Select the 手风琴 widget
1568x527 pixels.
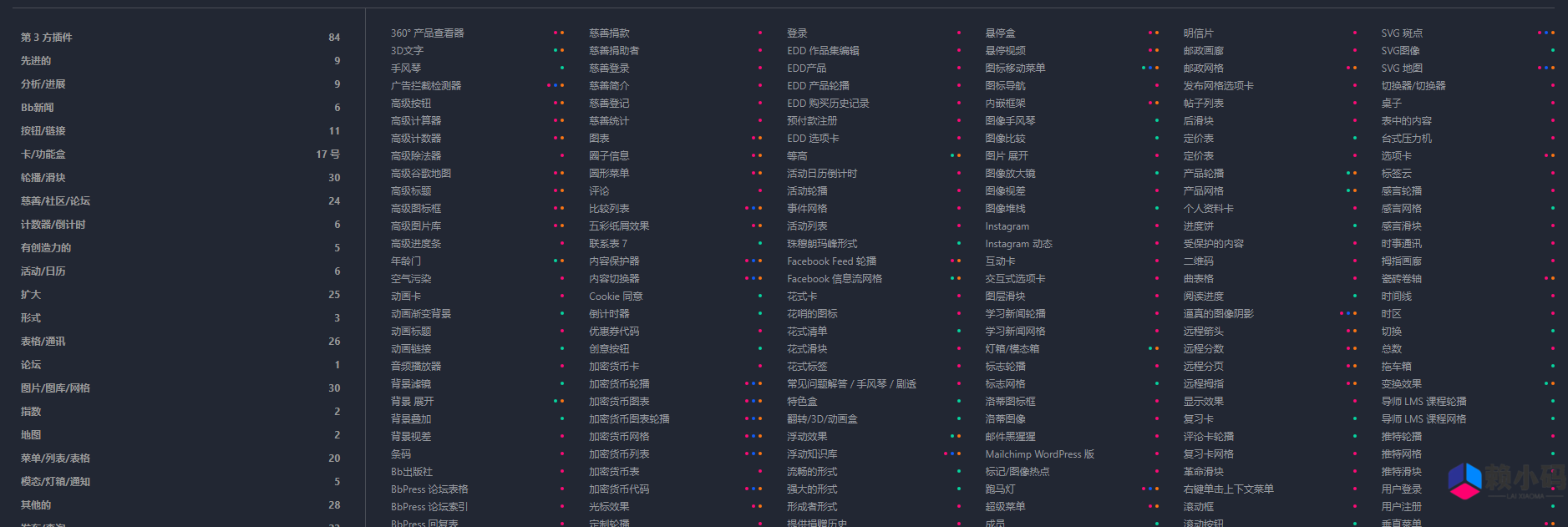405,68
